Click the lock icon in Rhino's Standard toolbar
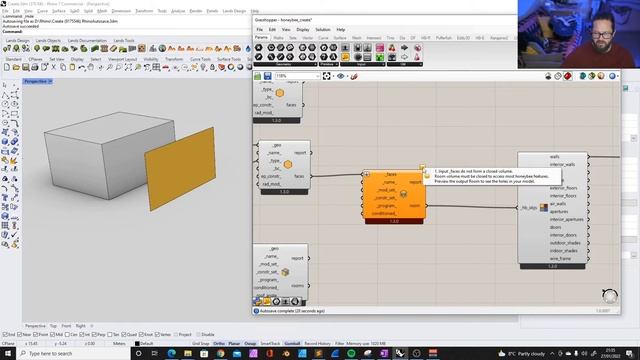 (x=212, y=67)
